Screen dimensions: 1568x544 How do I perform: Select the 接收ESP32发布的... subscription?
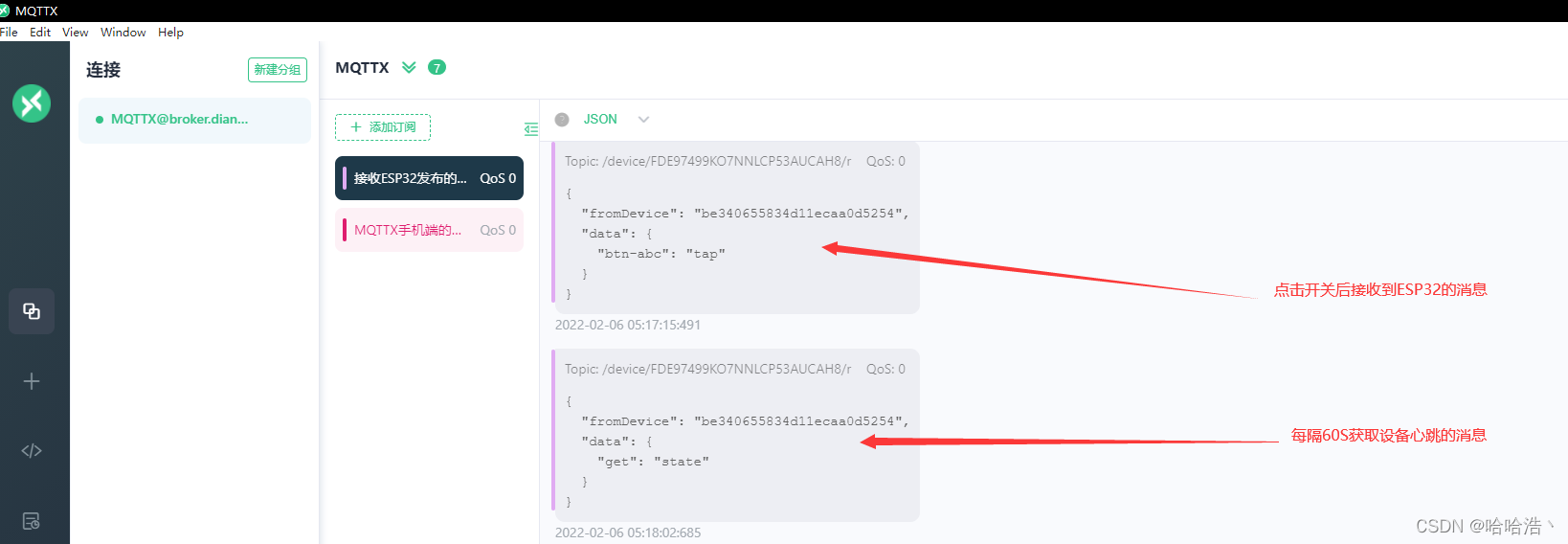tap(429, 178)
